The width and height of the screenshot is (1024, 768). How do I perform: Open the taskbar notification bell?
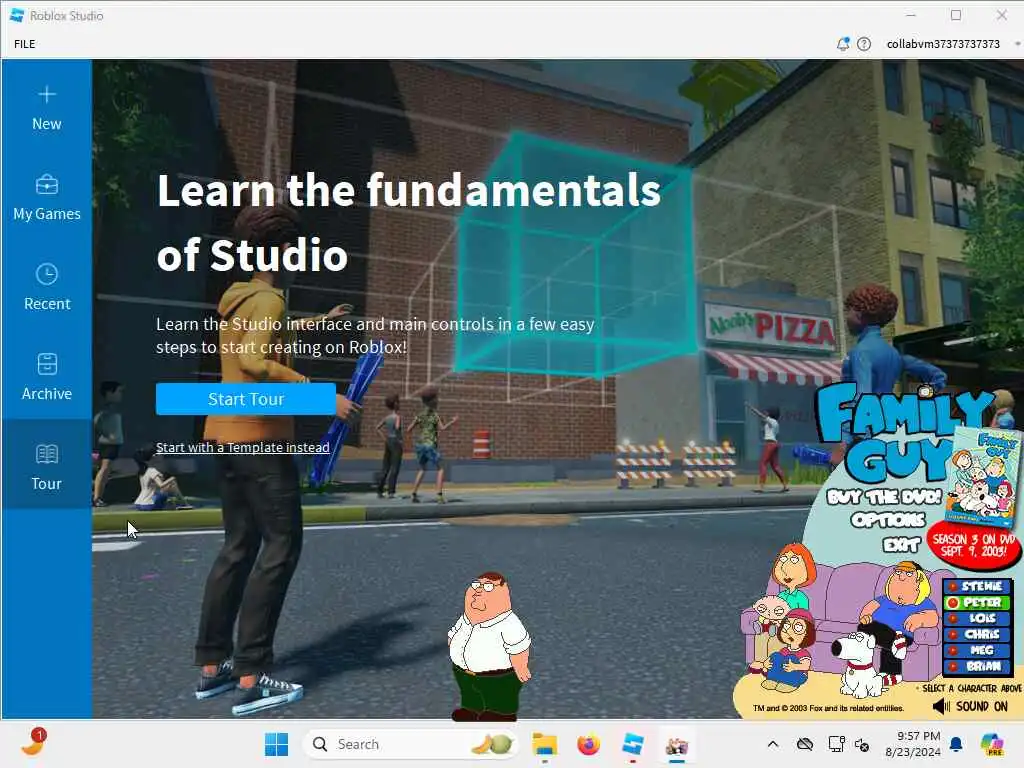click(x=956, y=744)
